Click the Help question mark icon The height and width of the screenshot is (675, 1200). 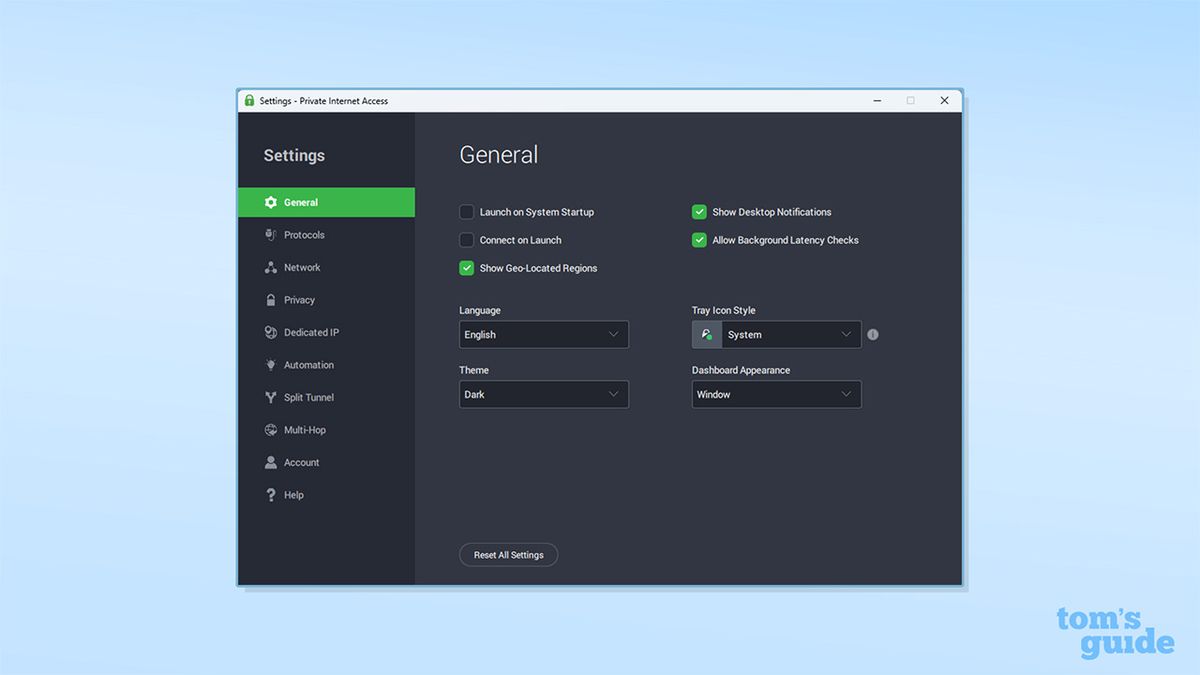click(x=271, y=495)
